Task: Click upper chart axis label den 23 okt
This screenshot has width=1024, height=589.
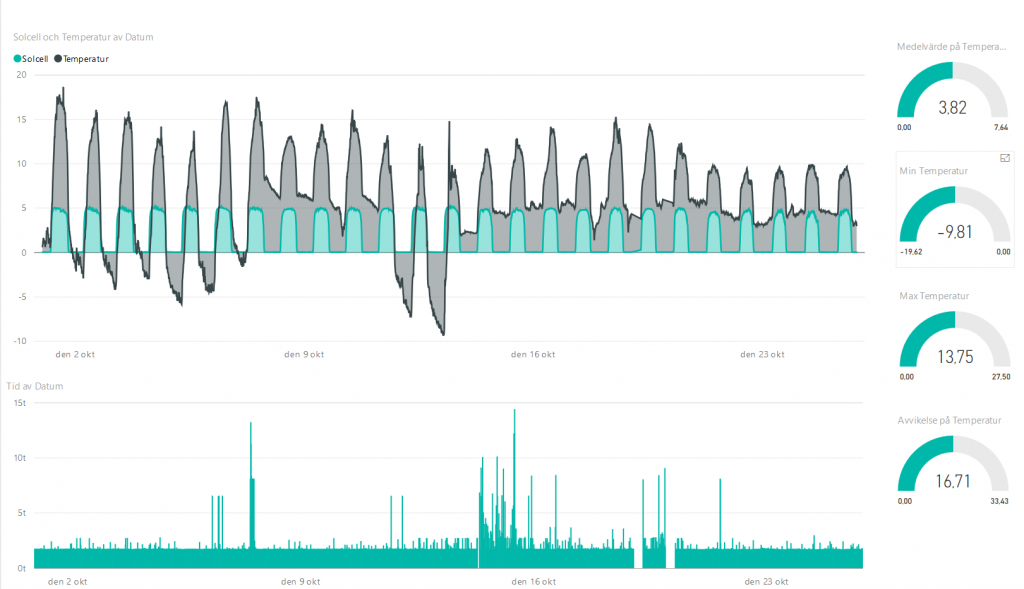Action: (762, 355)
